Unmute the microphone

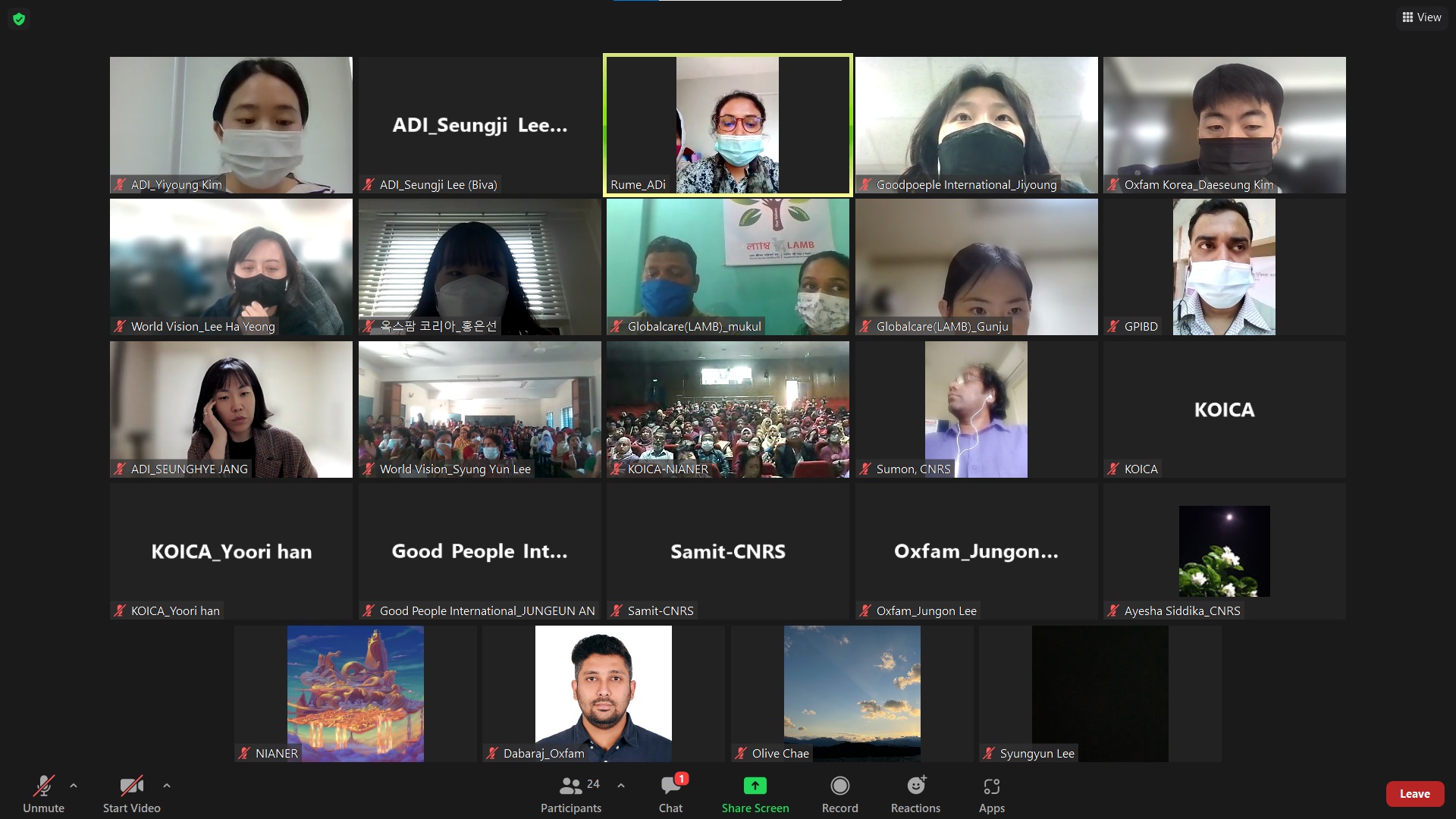[x=43, y=793]
